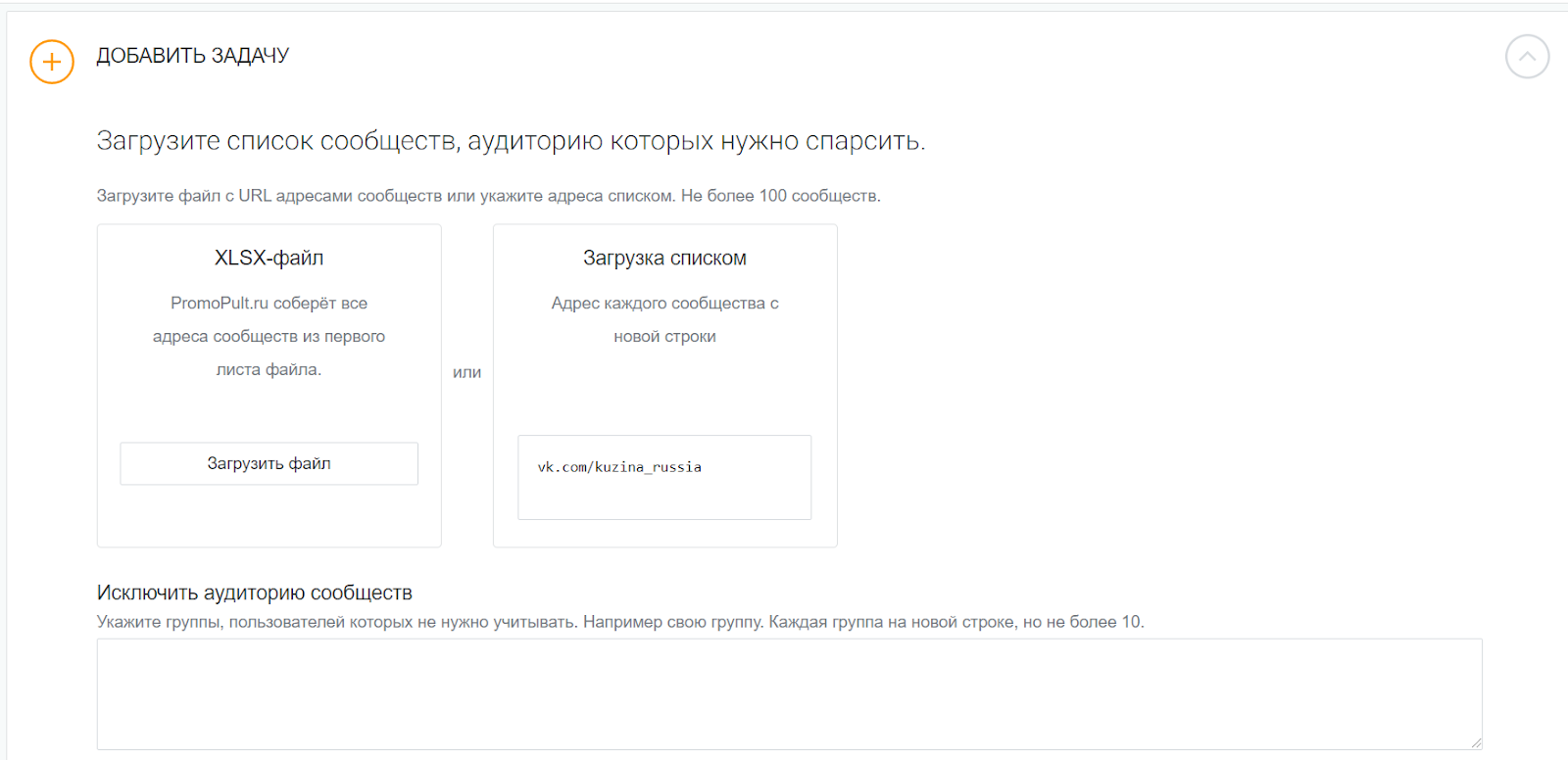Image resolution: width=1568 pixels, height=760 pixels.
Task: Collapse the panel with the round chevron
Action: (x=1527, y=57)
